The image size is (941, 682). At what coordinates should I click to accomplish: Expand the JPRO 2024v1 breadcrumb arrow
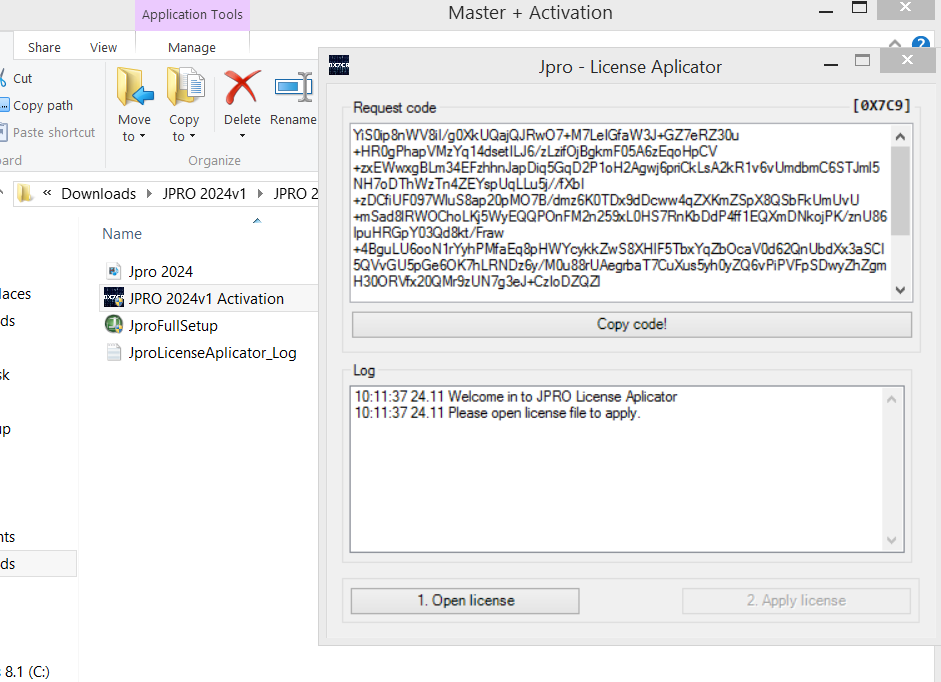pos(260,193)
